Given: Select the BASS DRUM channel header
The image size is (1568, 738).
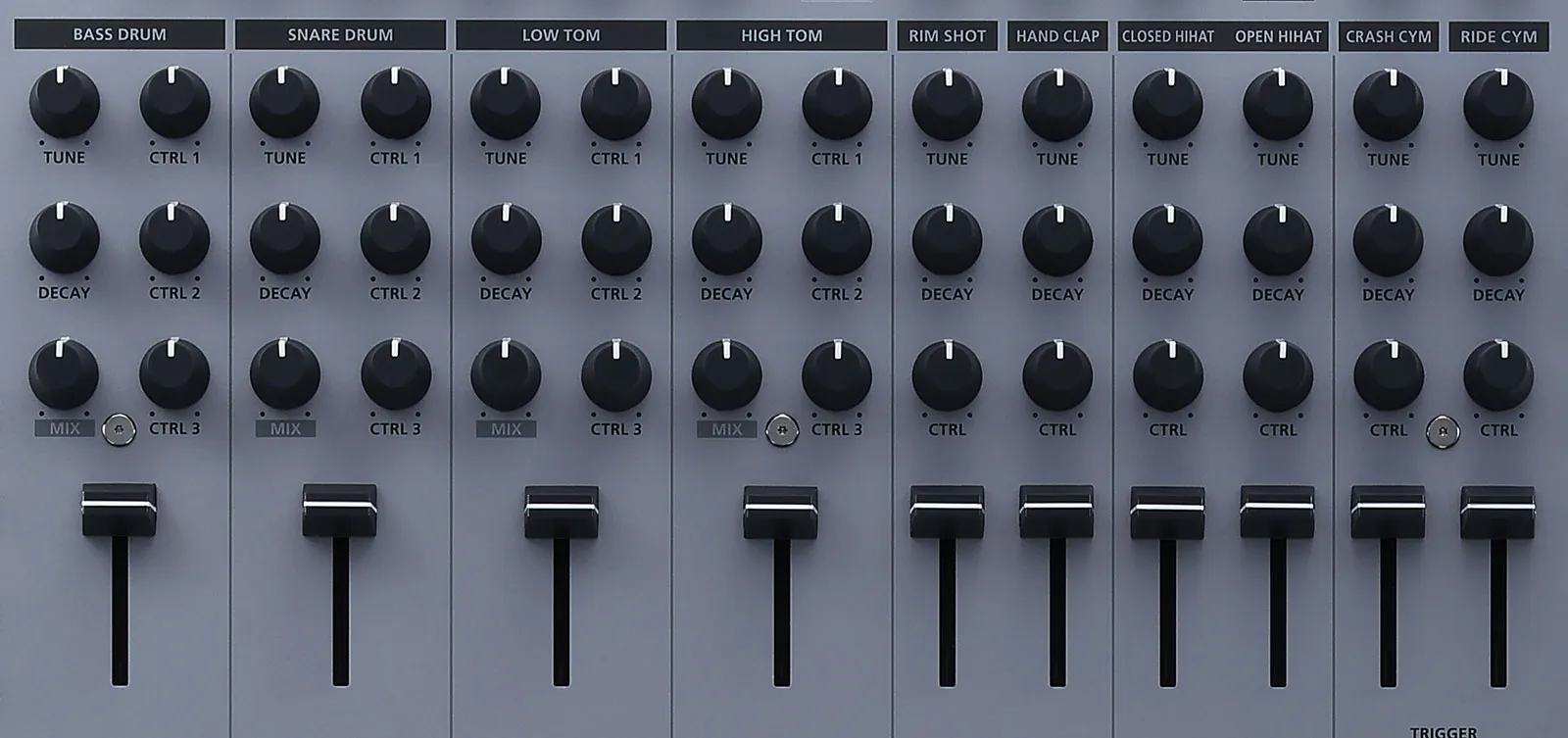Looking at the screenshot, I should click(x=120, y=34).
